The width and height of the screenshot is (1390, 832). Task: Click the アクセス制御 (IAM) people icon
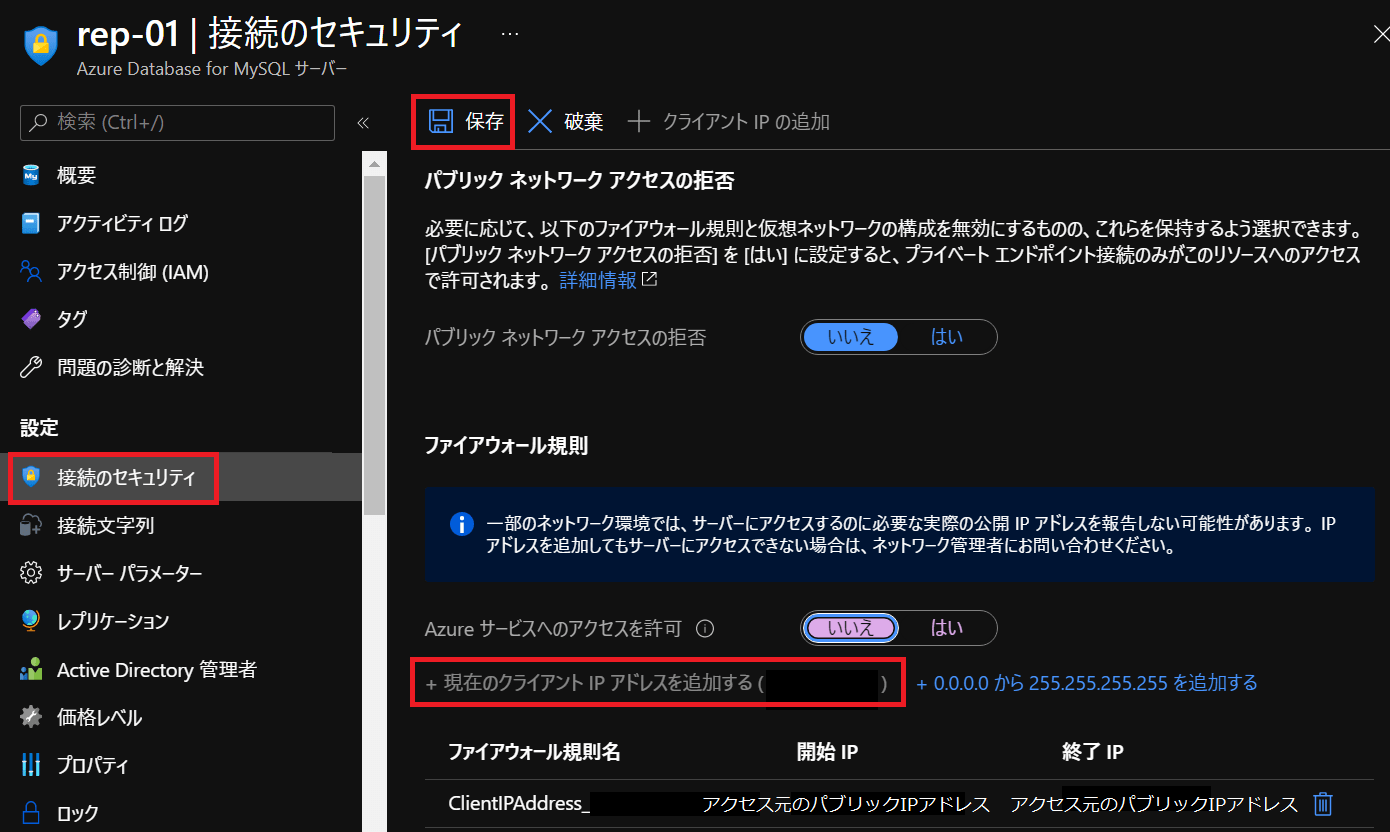31,271
